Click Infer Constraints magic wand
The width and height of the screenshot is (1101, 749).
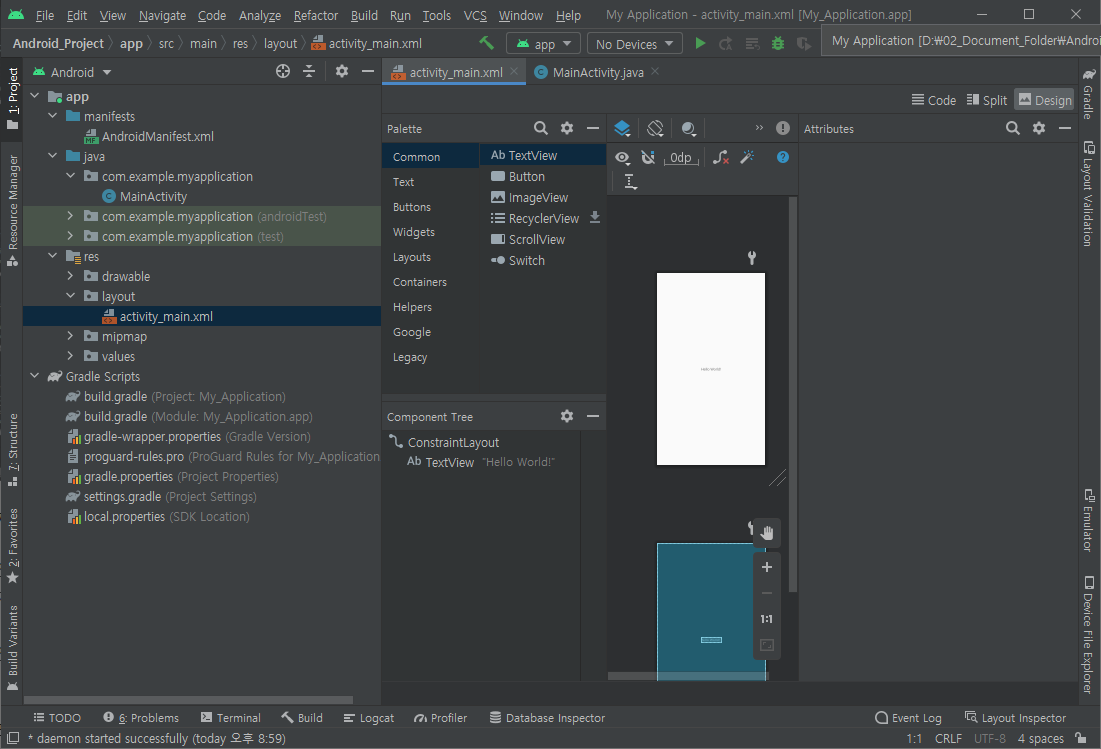coord(748,157)
